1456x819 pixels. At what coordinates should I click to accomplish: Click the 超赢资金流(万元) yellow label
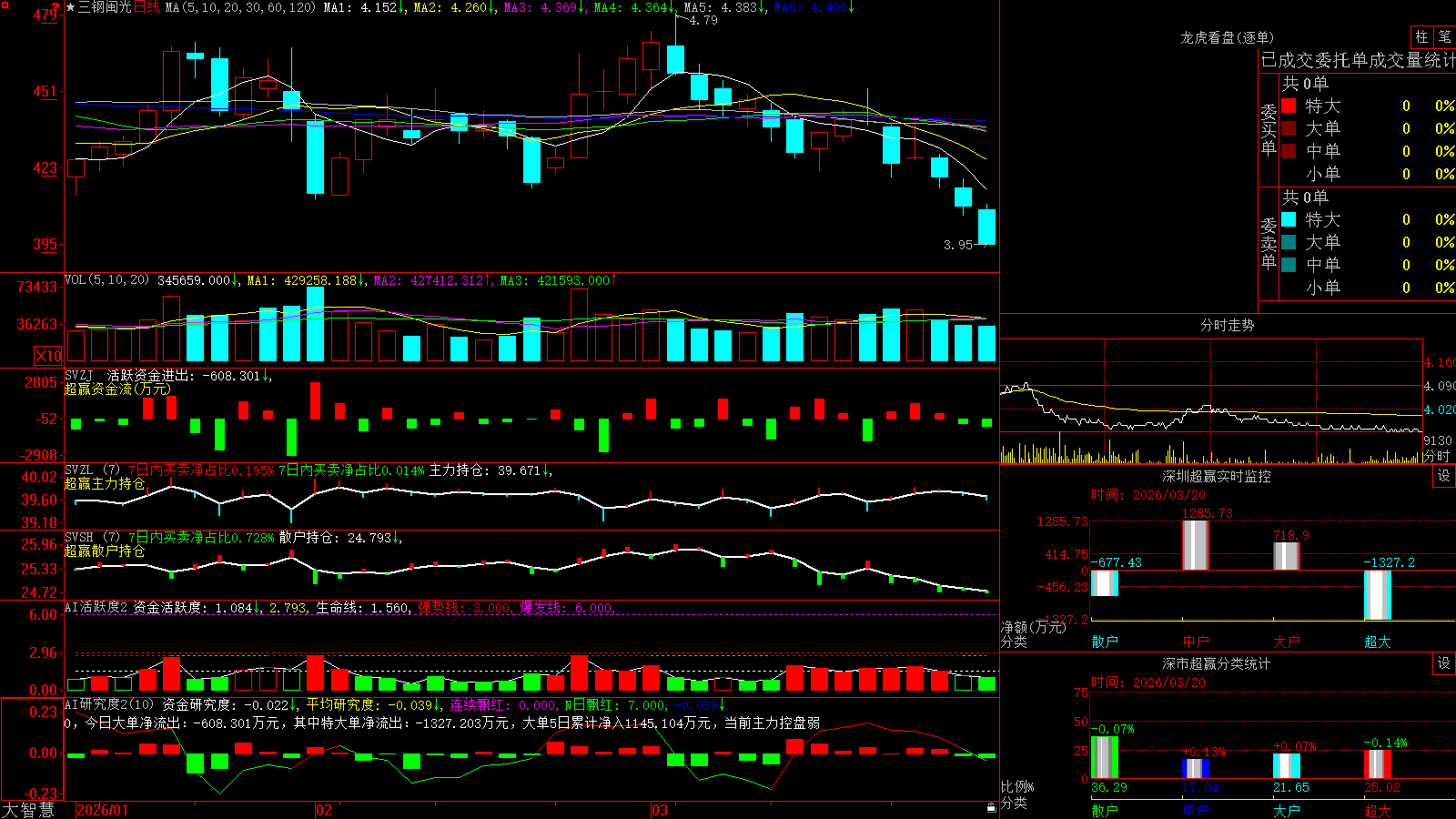pyautogui.click(x=117, y=389)
